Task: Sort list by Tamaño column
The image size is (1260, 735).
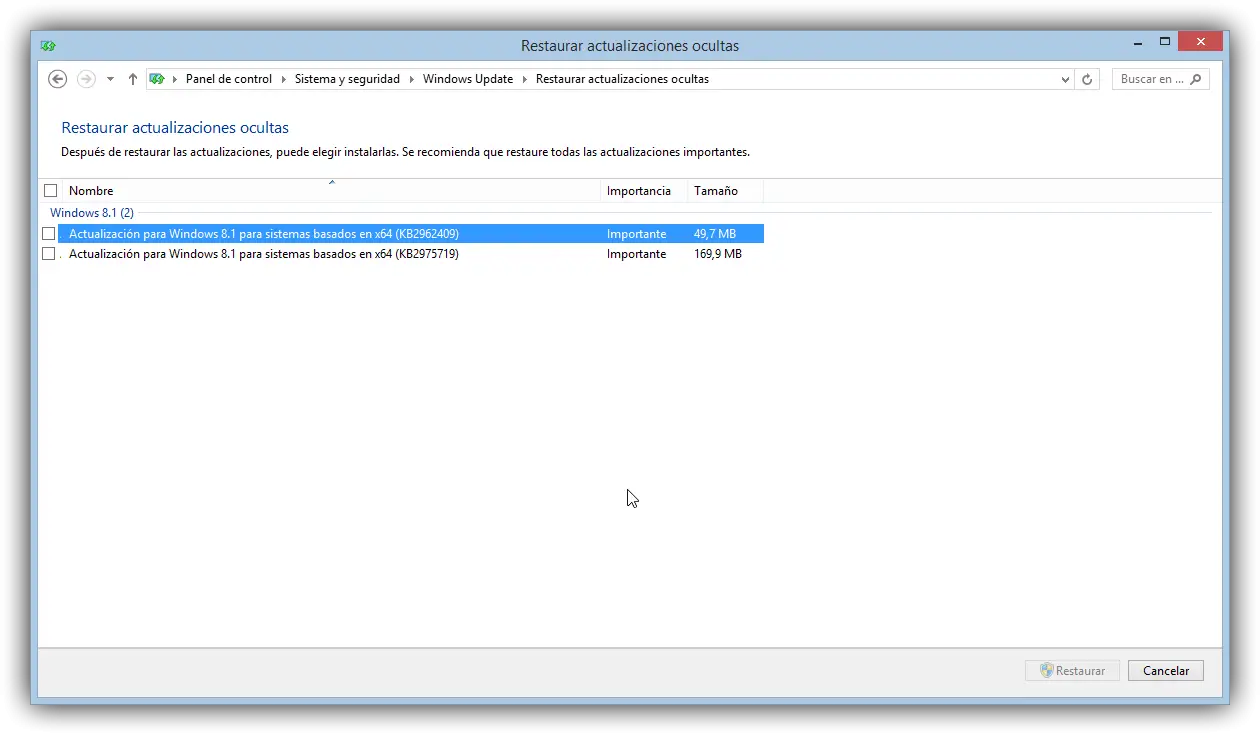Action: tap(725, 191)
